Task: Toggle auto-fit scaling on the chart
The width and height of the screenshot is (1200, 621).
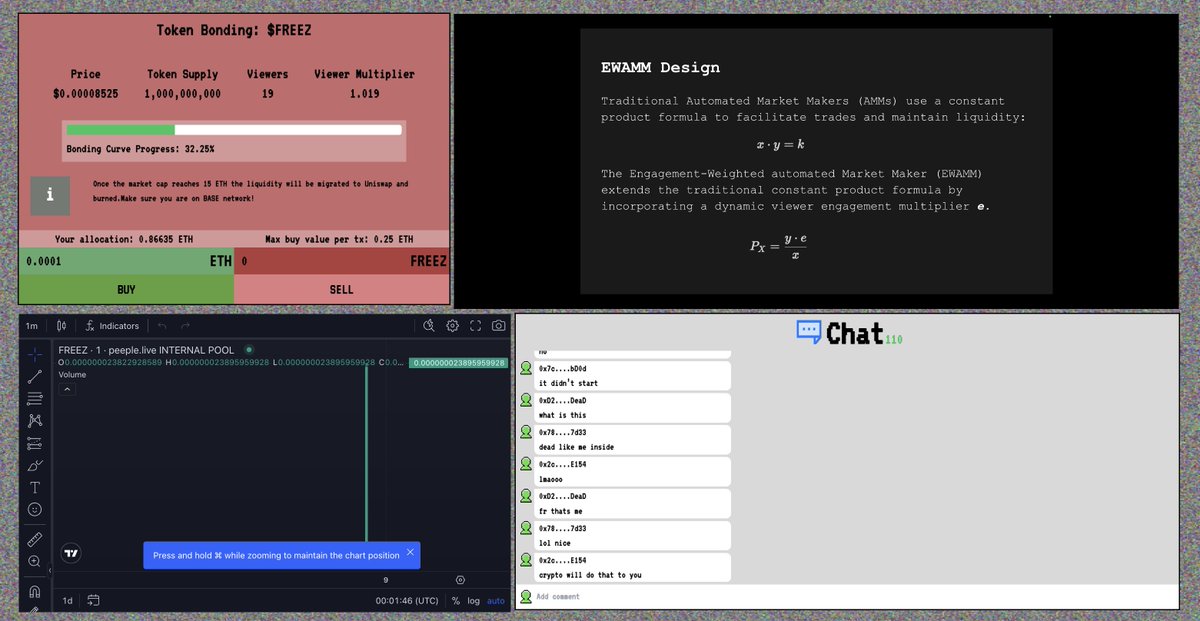Action: pos(496,600)
